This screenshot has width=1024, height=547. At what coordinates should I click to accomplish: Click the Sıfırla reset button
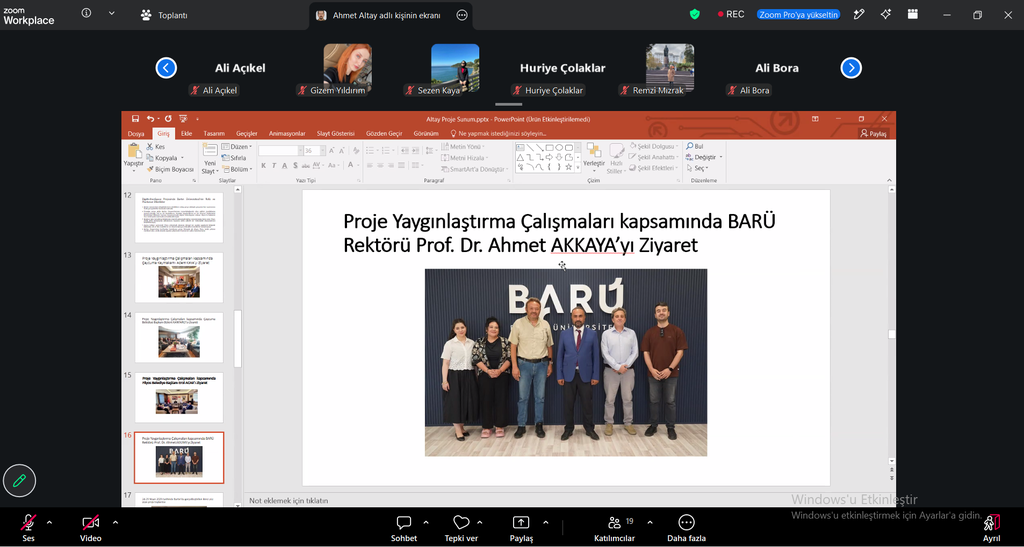pyautogui.click(x=233, y=158)
